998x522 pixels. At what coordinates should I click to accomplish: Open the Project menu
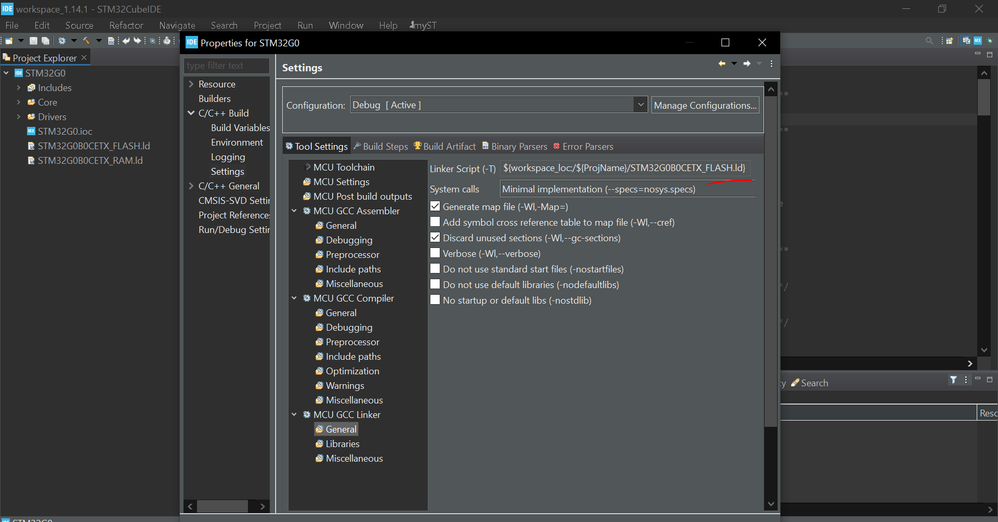267,25
